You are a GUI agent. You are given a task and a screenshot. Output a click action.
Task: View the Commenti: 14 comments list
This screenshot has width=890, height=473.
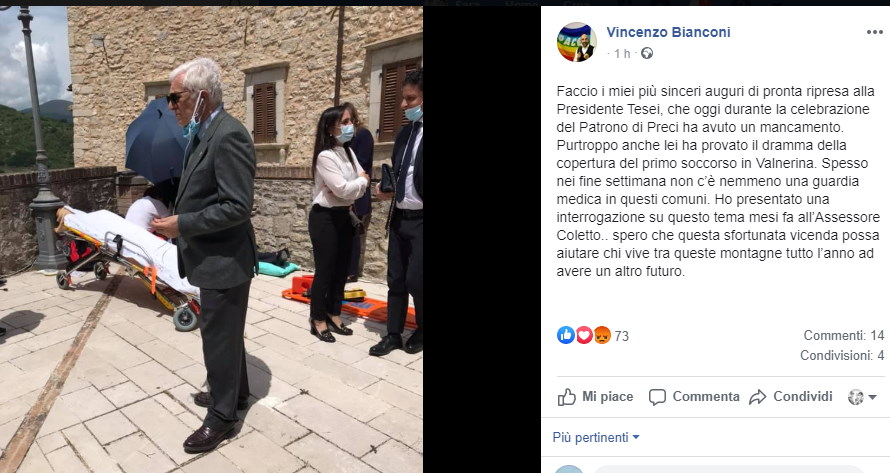[843, 336]
